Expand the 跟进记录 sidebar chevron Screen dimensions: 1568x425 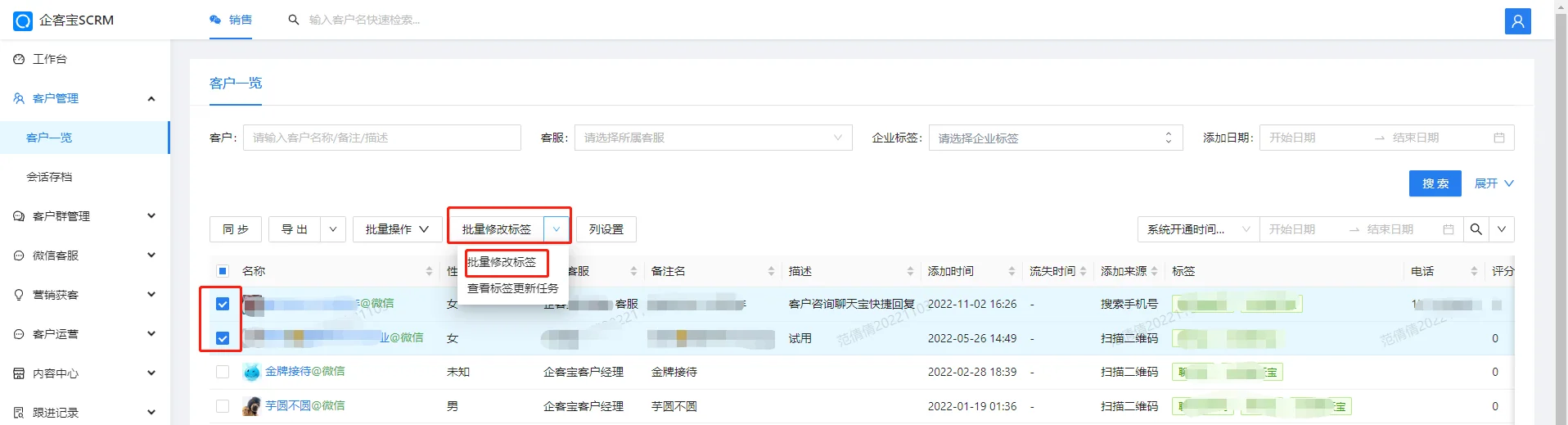pos(151,413)
